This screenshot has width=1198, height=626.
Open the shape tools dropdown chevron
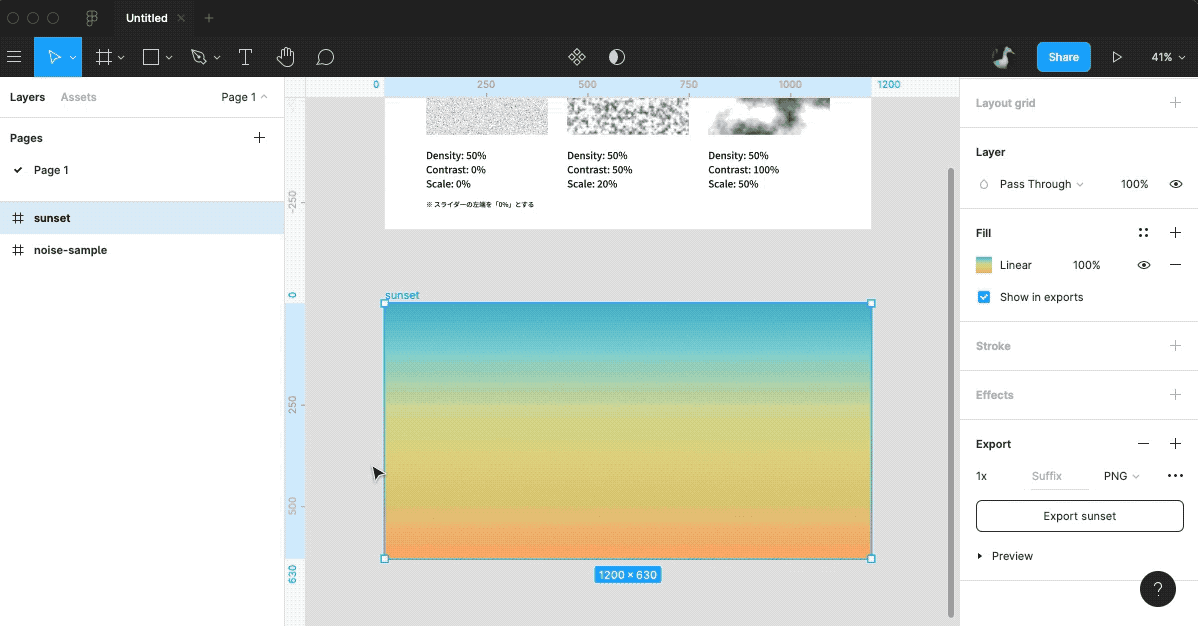(169, 57)
